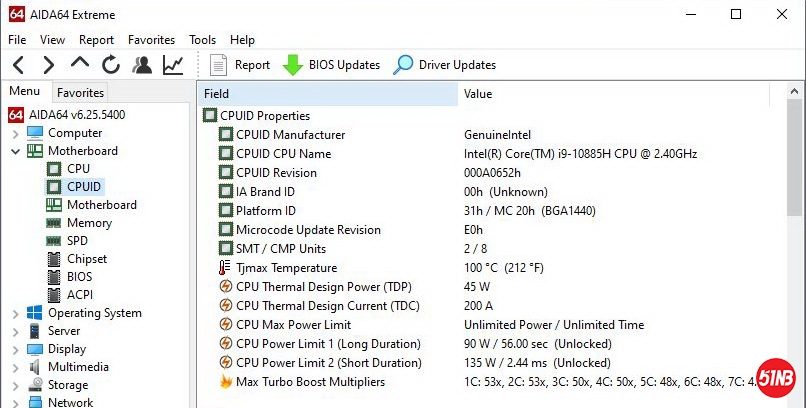Go up one level with the up arrow icon

point(80,63)
